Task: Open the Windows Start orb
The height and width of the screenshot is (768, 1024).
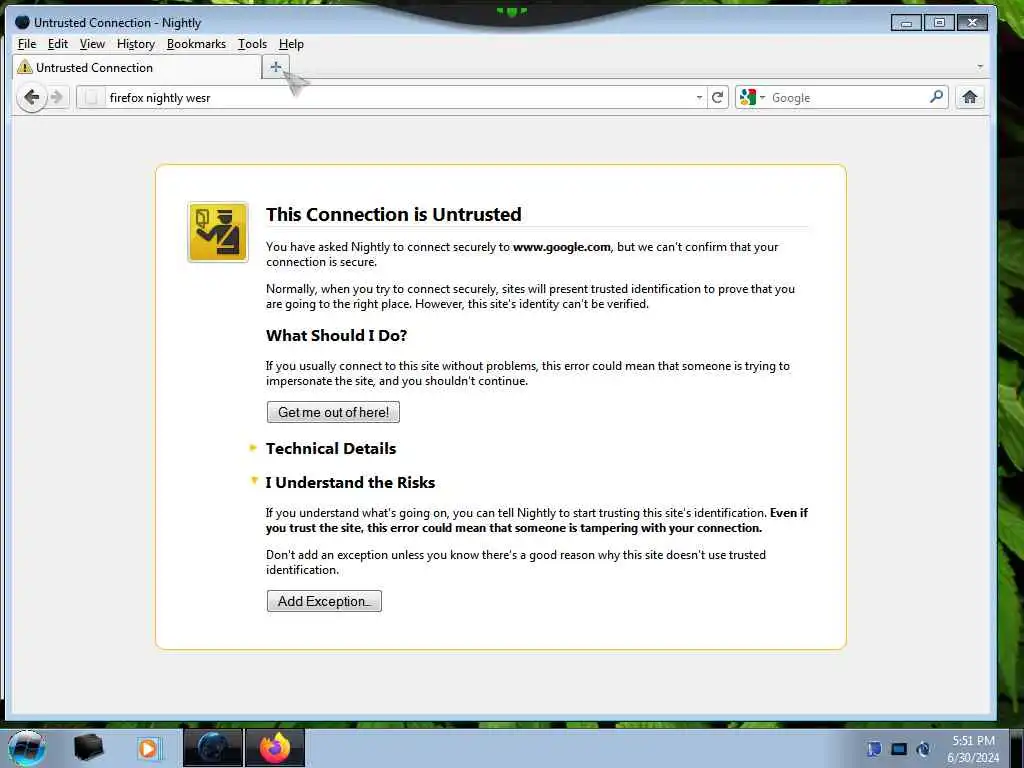Action: [x=27, y=748]
